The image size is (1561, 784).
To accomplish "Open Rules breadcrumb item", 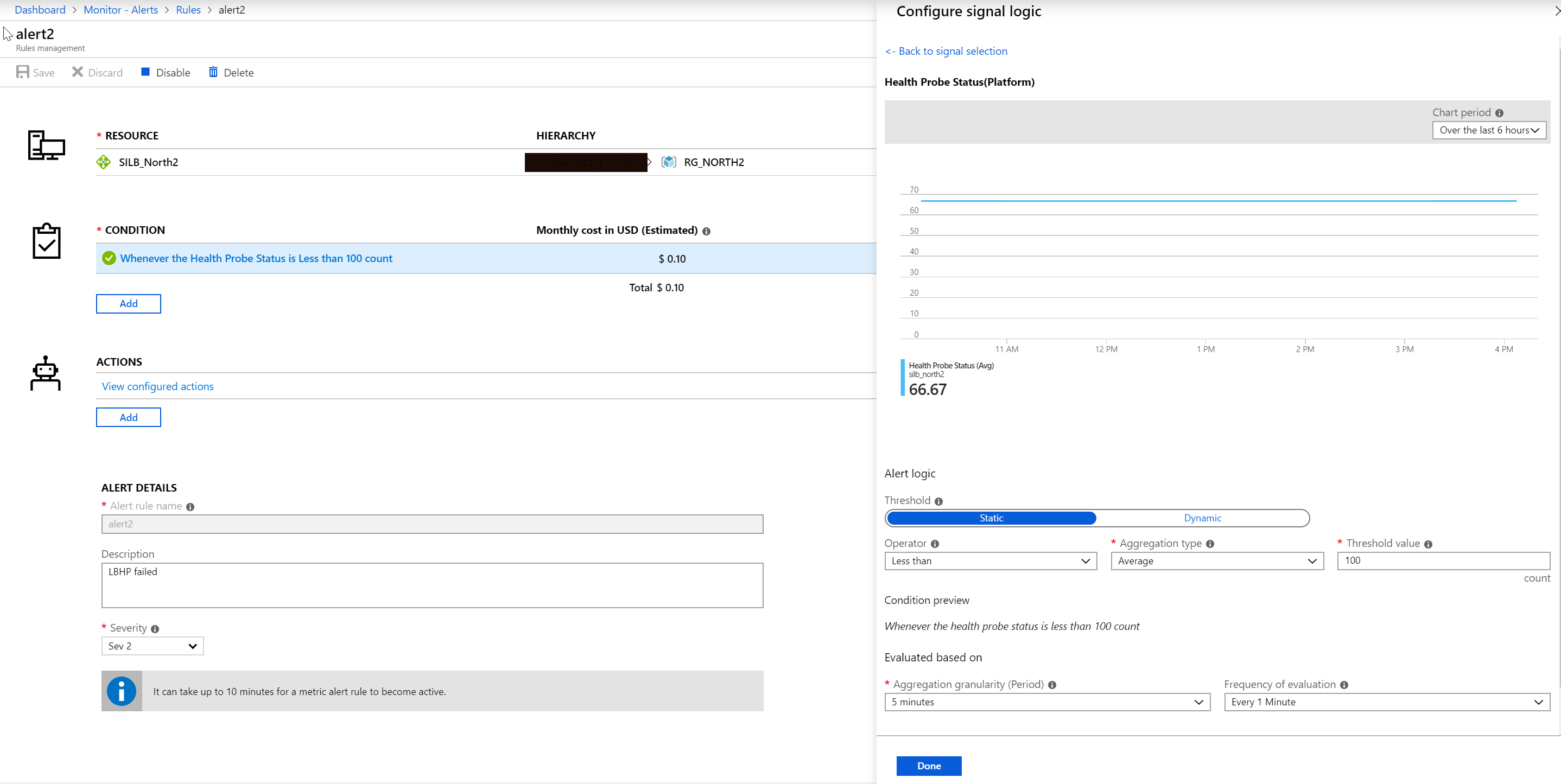I will 188,10.
